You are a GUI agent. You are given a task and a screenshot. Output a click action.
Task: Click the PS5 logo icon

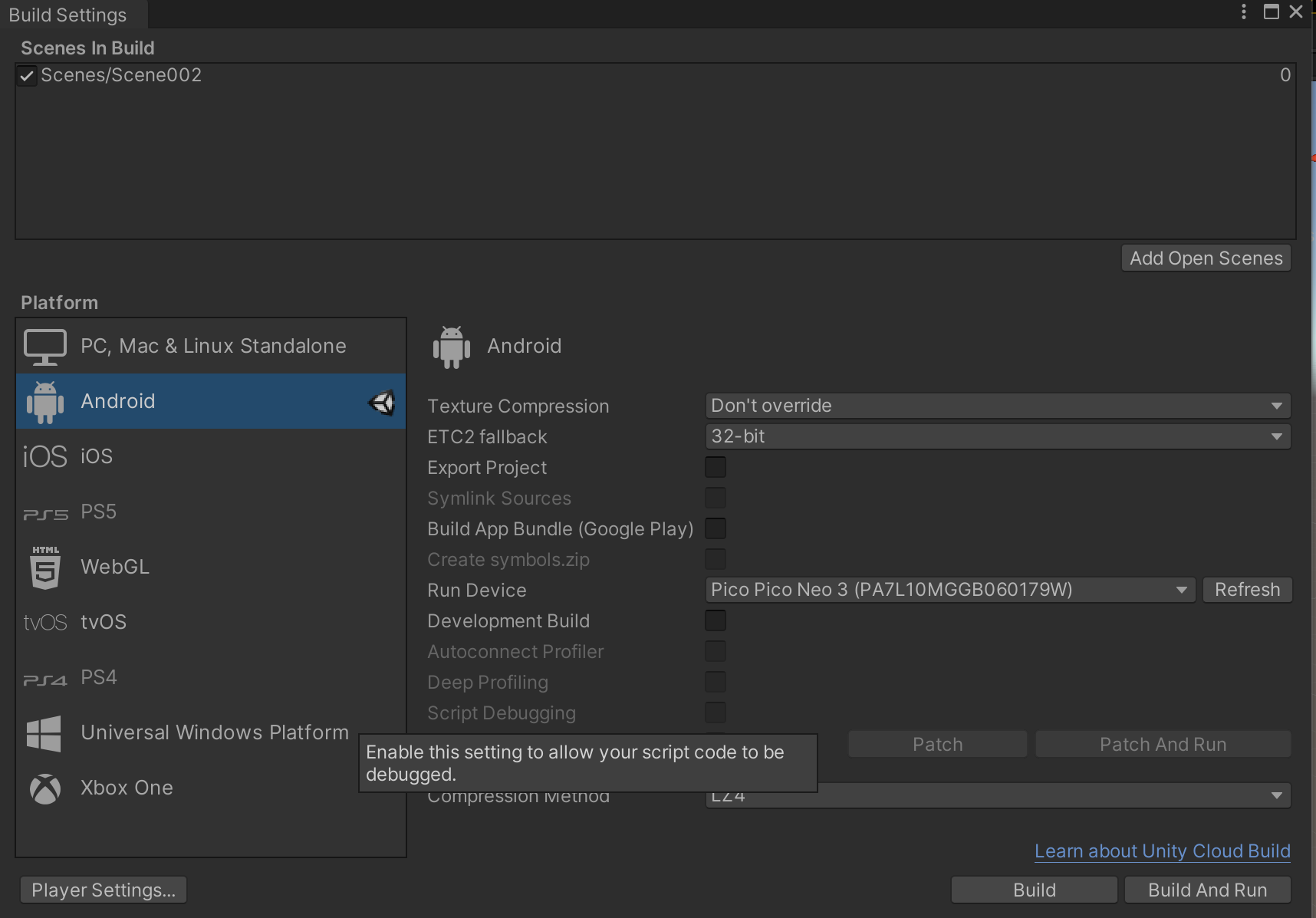click(x=45, y=515)
